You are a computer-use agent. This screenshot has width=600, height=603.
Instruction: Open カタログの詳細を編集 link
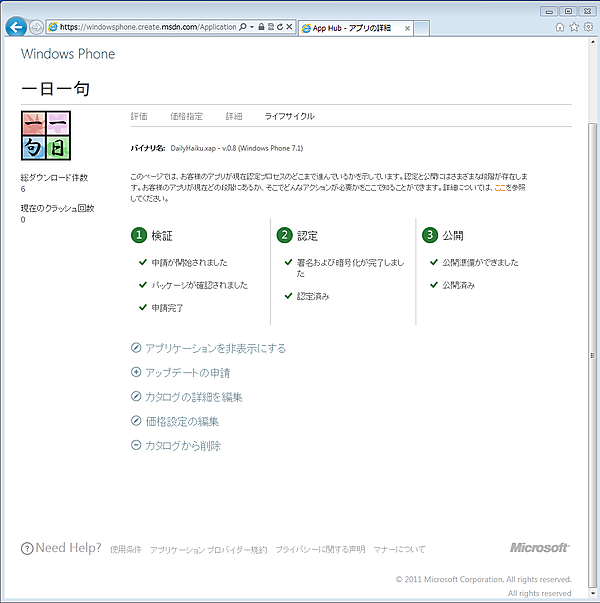tap(194, 397)
